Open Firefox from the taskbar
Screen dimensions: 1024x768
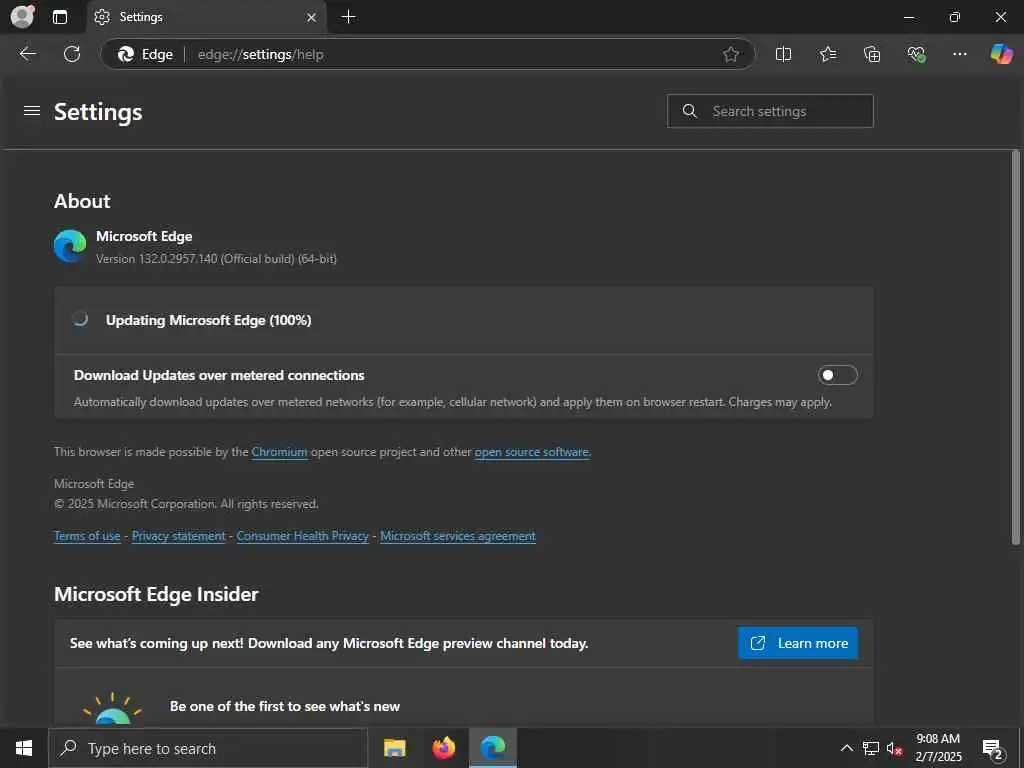click(x=444, y=748)
